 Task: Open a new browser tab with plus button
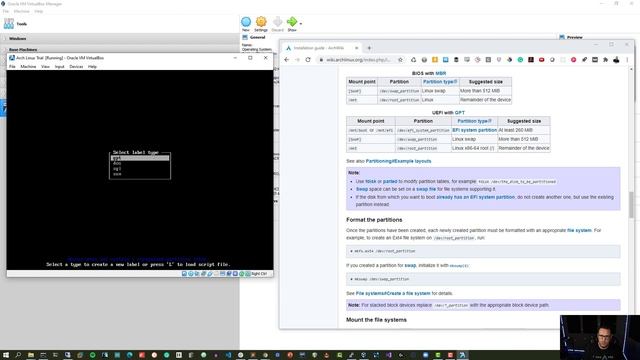coord(369,48)
